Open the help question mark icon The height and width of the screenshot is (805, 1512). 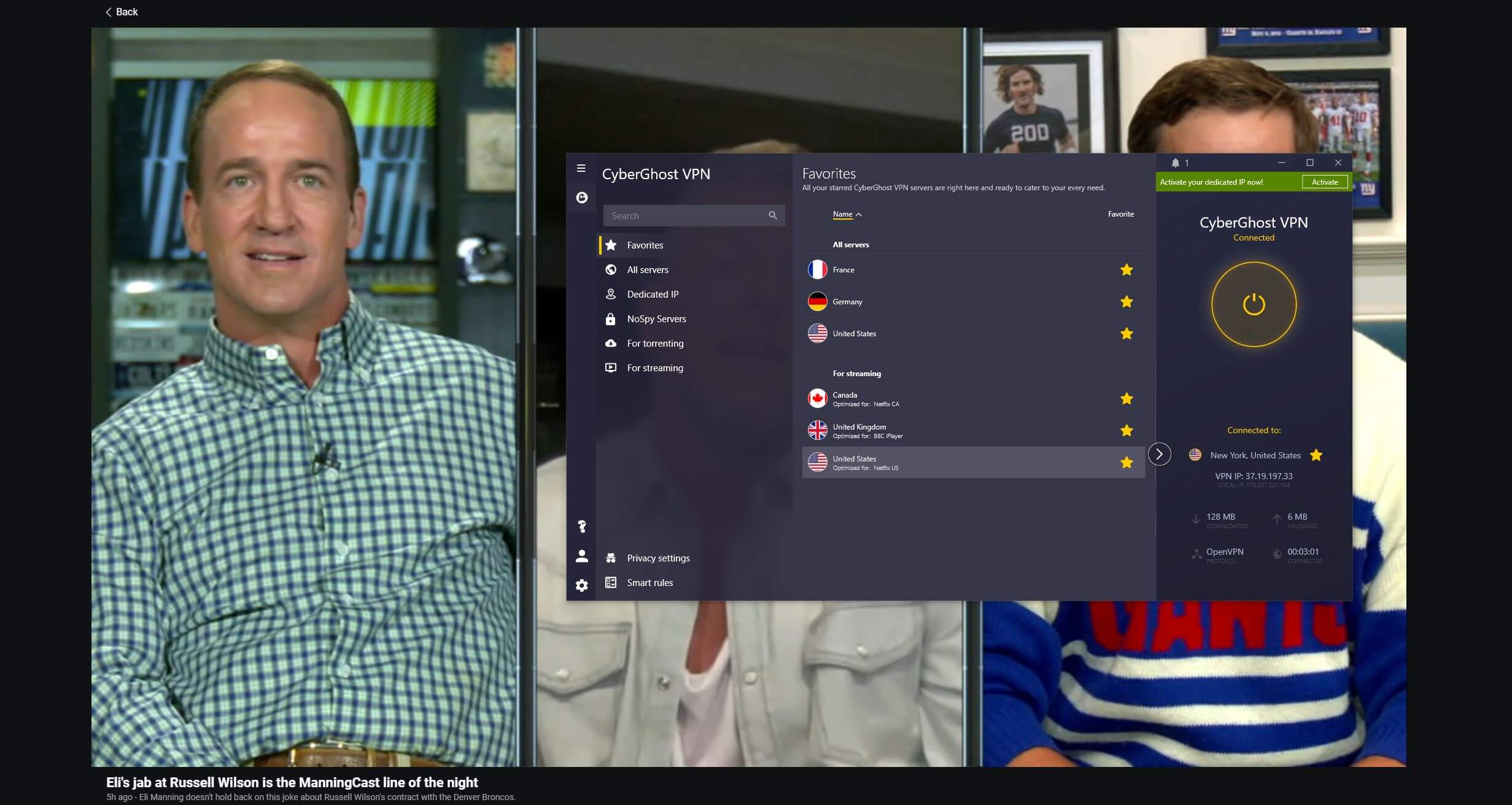tap(582, 526)
